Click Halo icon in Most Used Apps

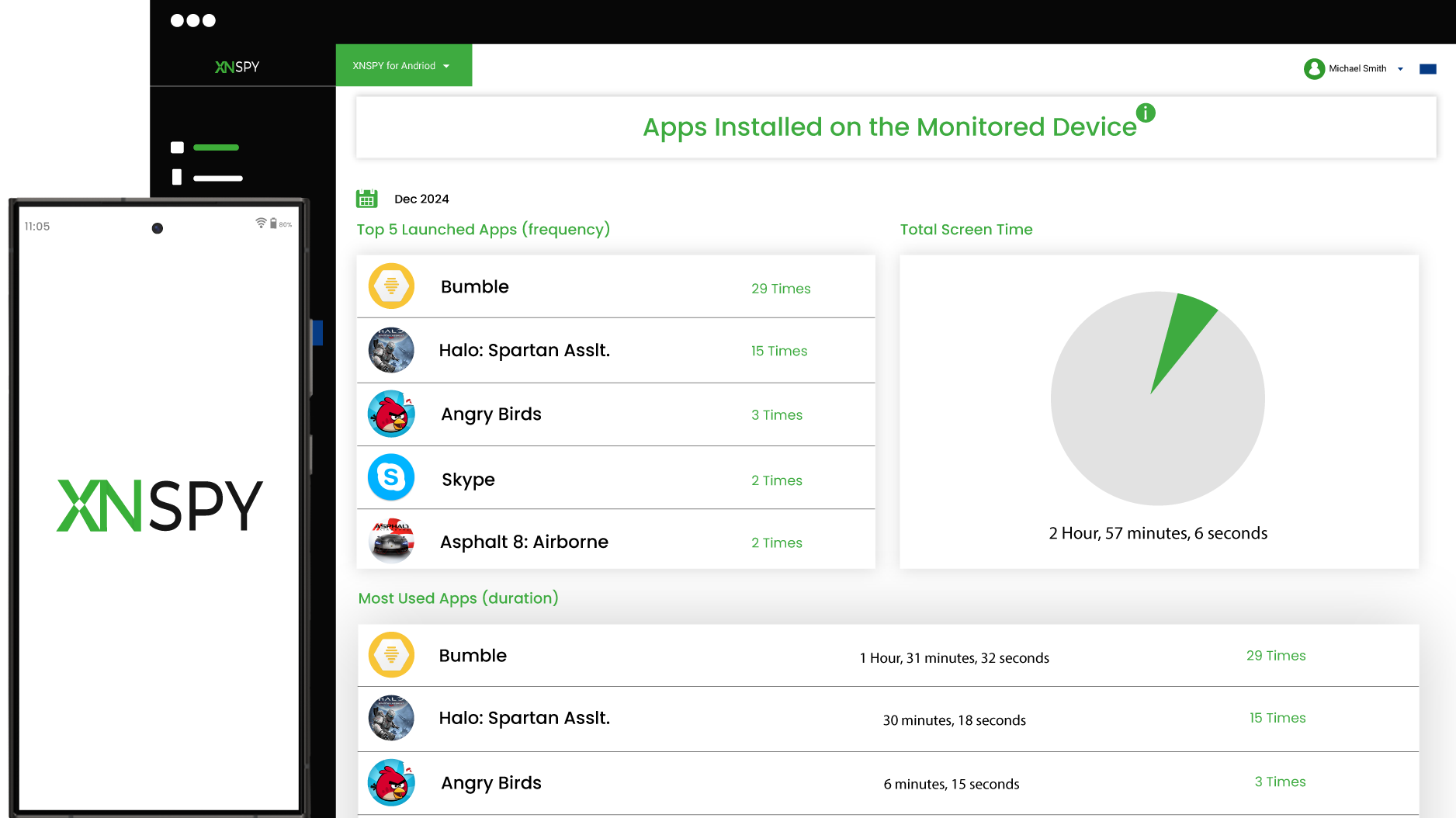click(391, 718)
